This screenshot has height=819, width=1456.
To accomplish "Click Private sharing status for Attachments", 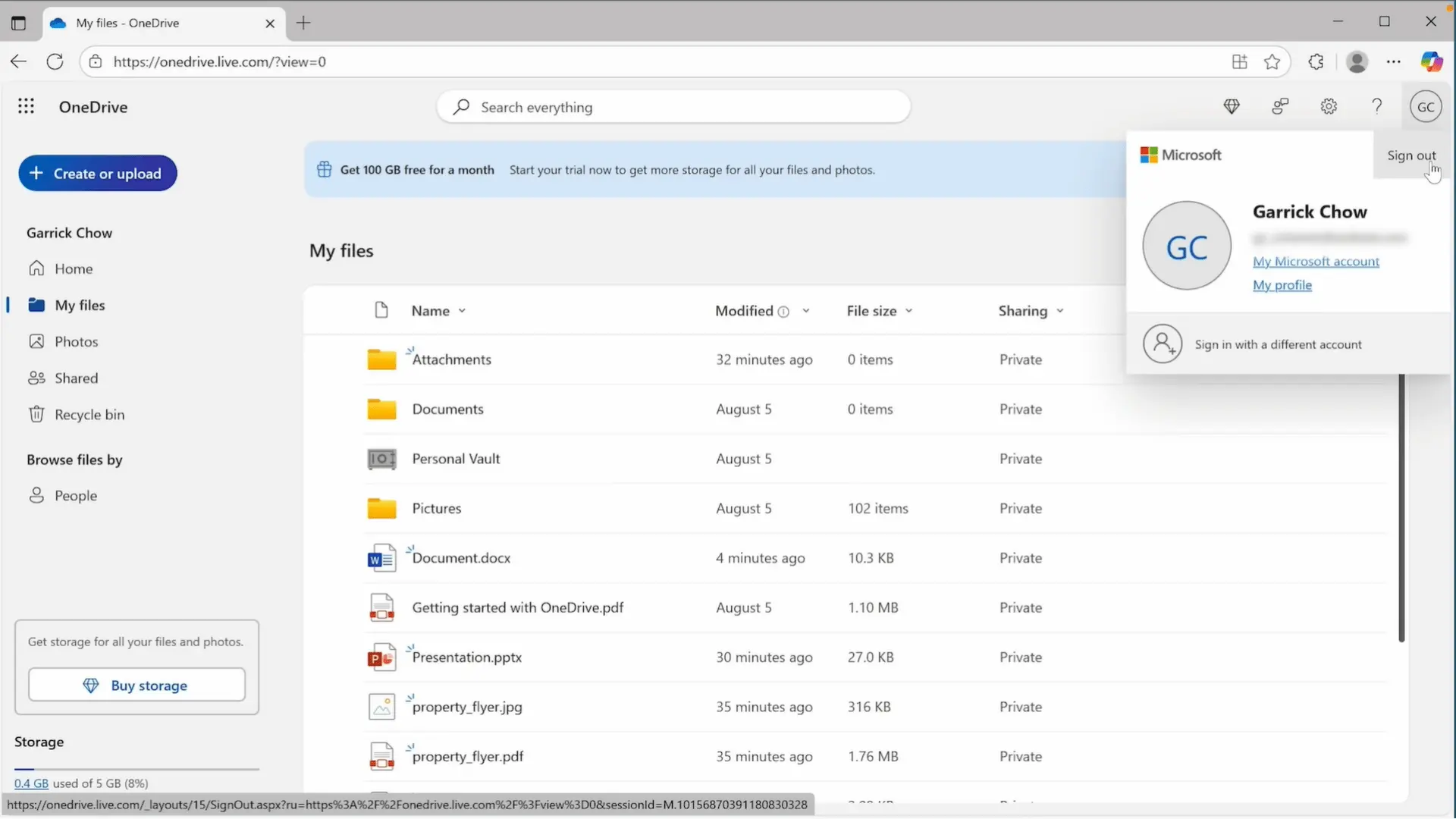I will tap(1021, 359).
